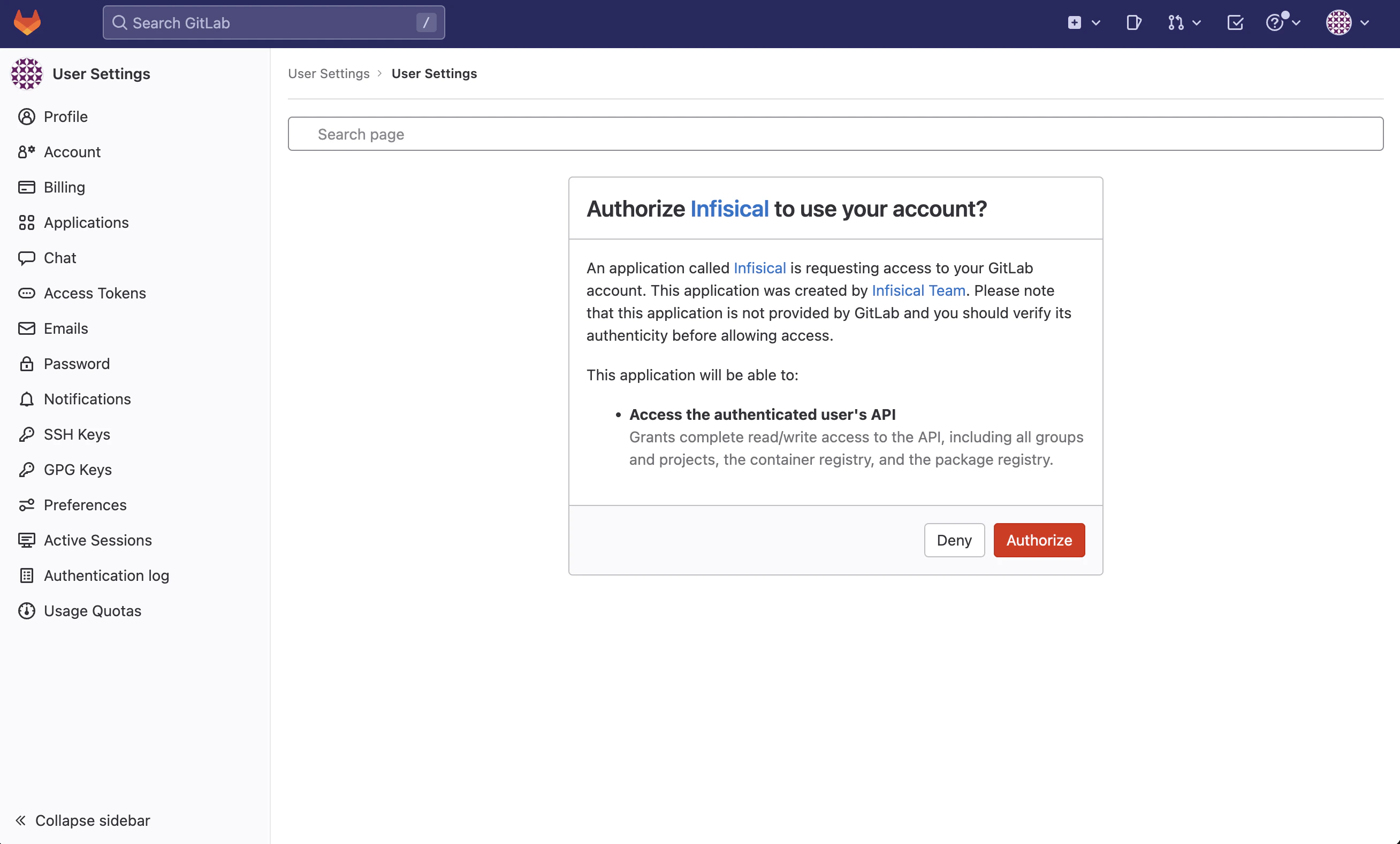
Task: Click the GitLab fox logo
Action: 27,22
